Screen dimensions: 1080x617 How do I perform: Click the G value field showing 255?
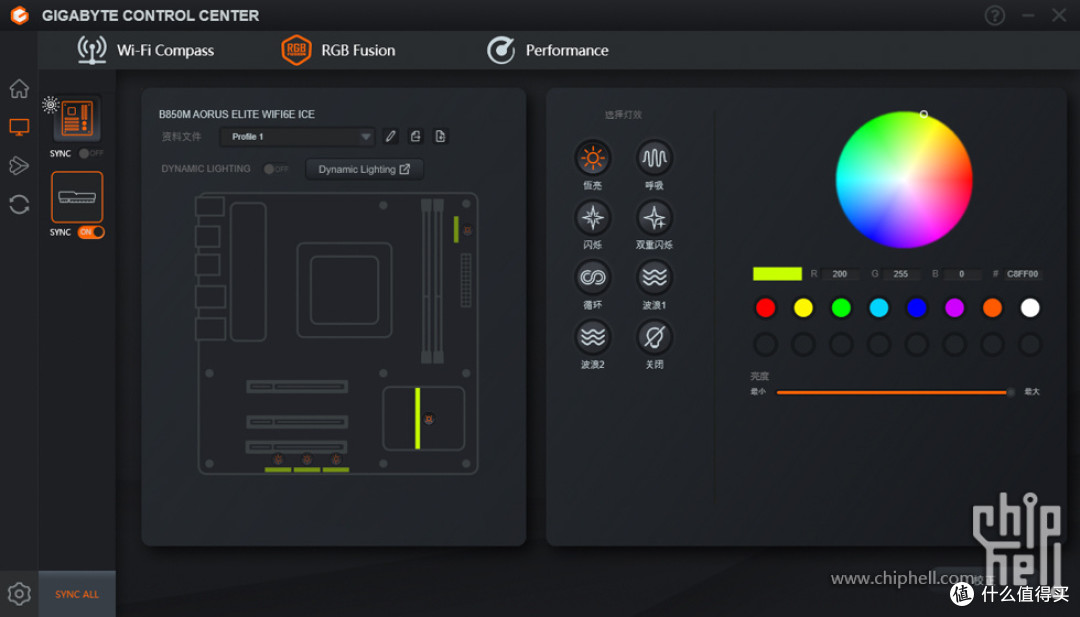pos(901,274)
